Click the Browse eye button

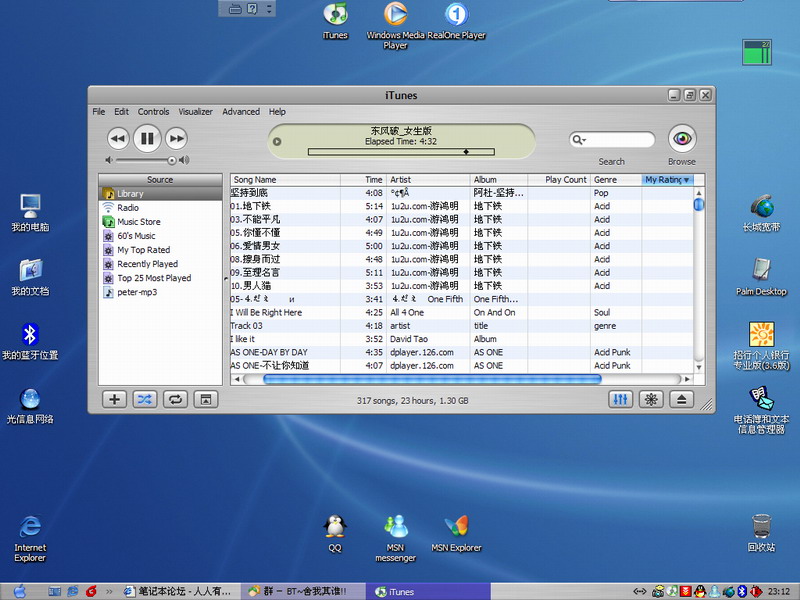(x=682, y=138)
